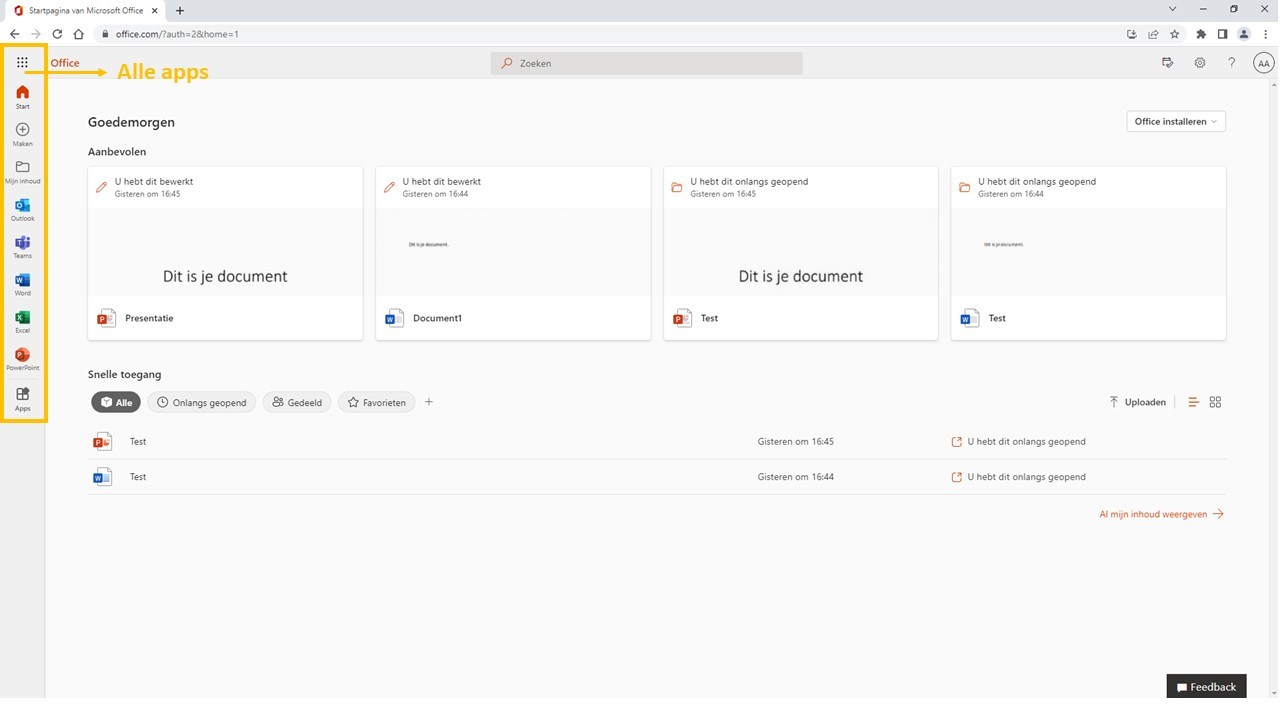The height and width of the screenshot is (720, 1280).
Task: Open Mijn inhoud folder icon
Action: pyautogui.click(x=22, y=172)
